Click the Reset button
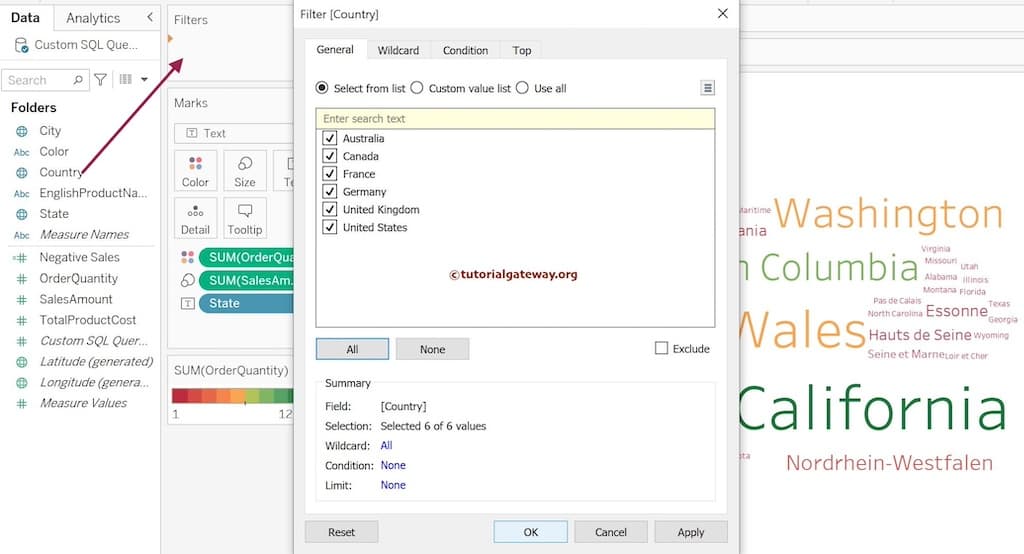The image size is (1024, 554). point(342,532)
